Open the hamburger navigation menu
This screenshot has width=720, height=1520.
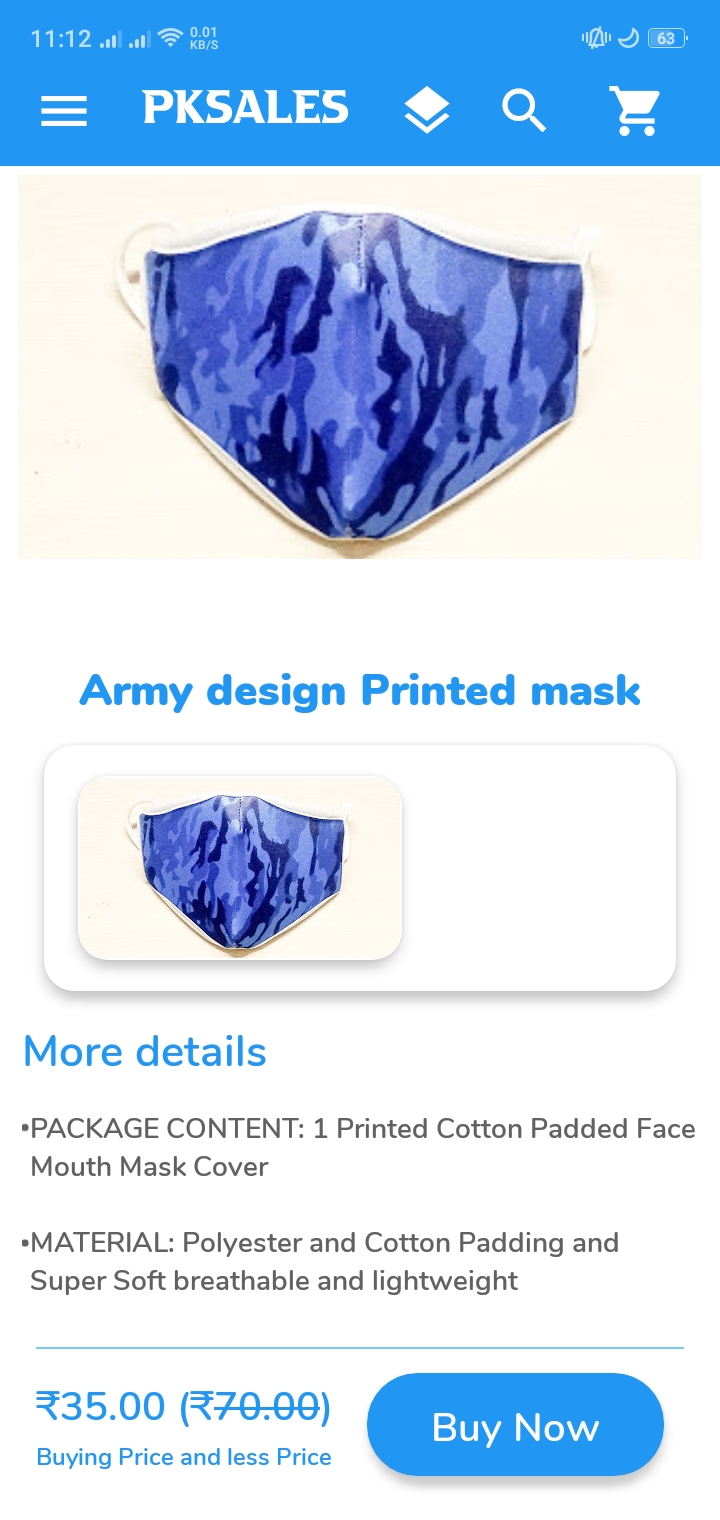[x=64, y=110]
